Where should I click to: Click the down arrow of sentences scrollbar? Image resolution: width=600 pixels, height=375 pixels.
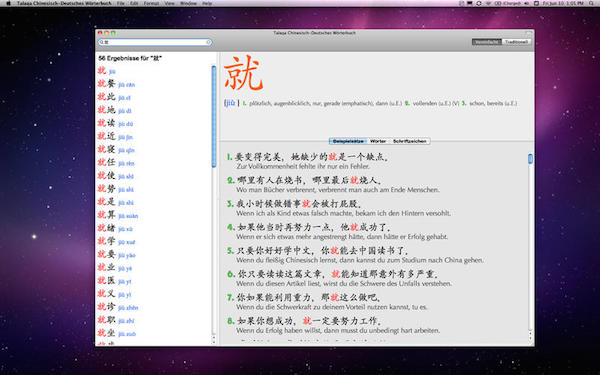point(530,339)
